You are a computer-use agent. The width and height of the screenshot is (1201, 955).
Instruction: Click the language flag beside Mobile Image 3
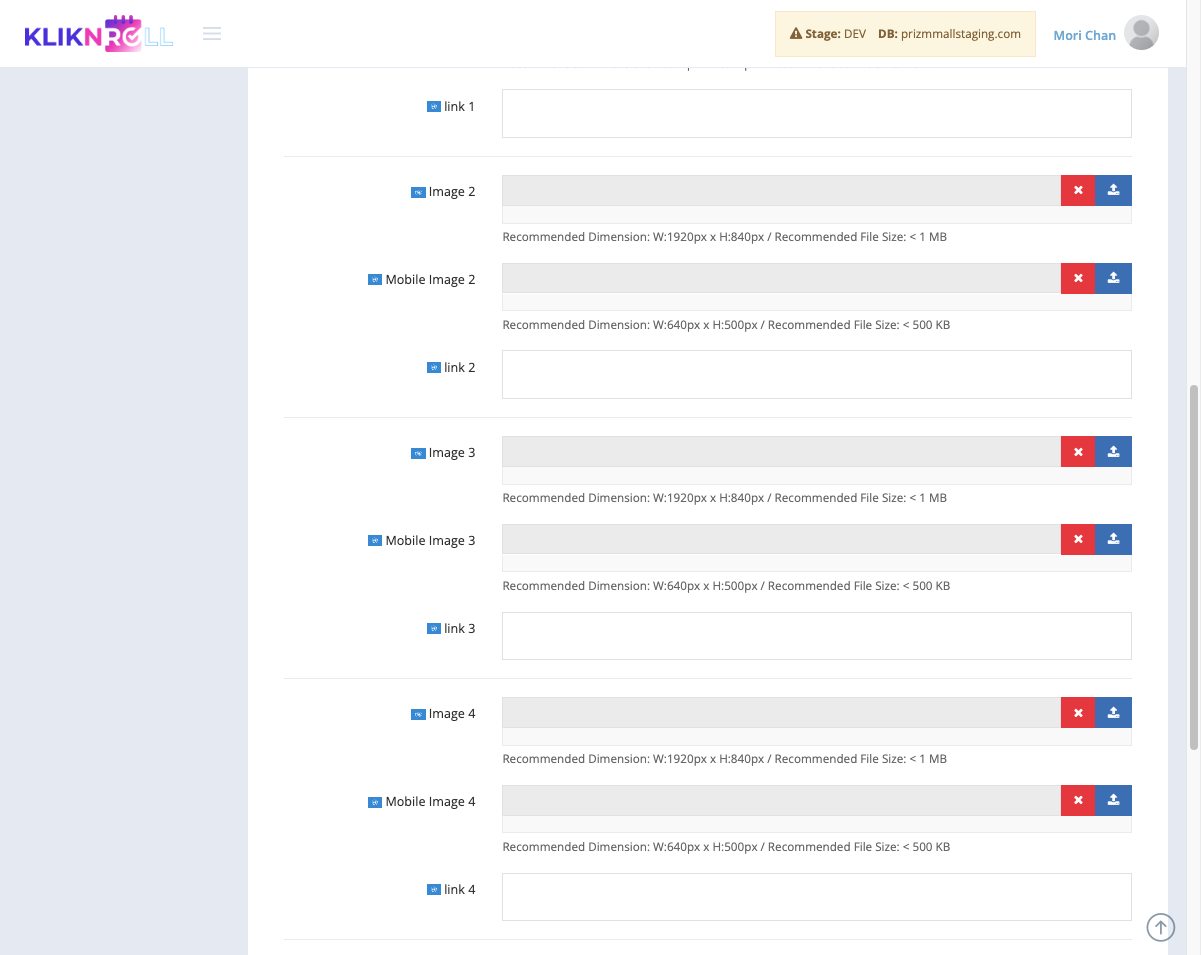[x=375, y=541]
